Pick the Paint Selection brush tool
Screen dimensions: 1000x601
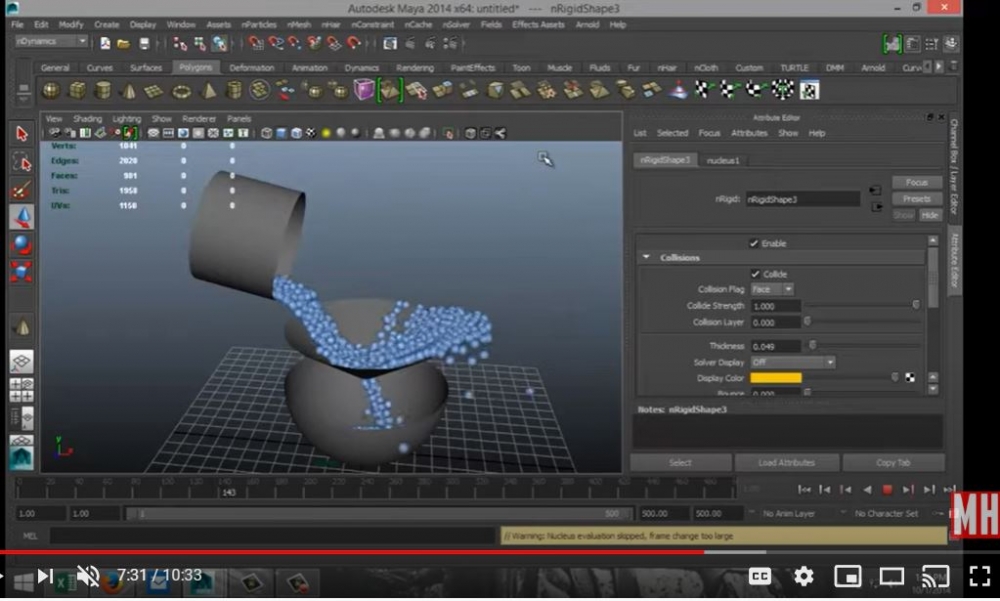(22, 190)
